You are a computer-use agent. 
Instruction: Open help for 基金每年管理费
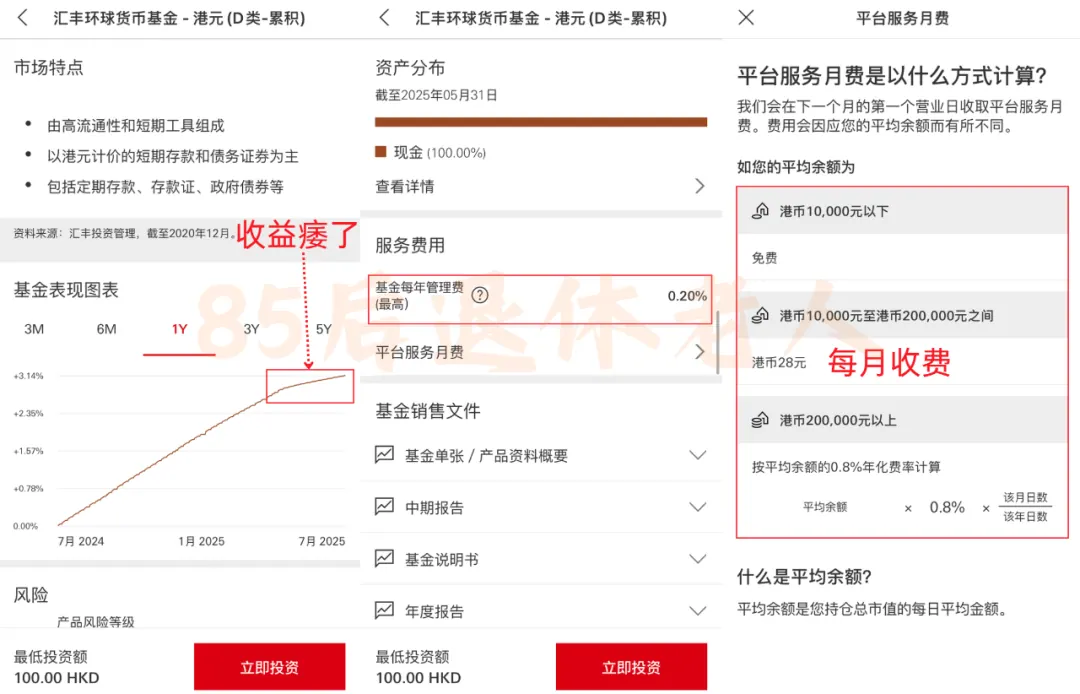(x=480, y=295)
